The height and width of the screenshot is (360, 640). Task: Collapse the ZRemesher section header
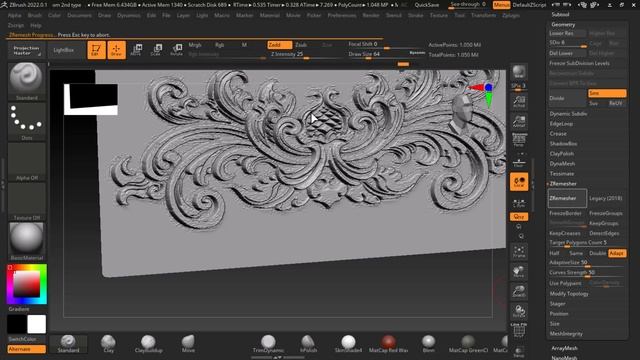(563, 184)
